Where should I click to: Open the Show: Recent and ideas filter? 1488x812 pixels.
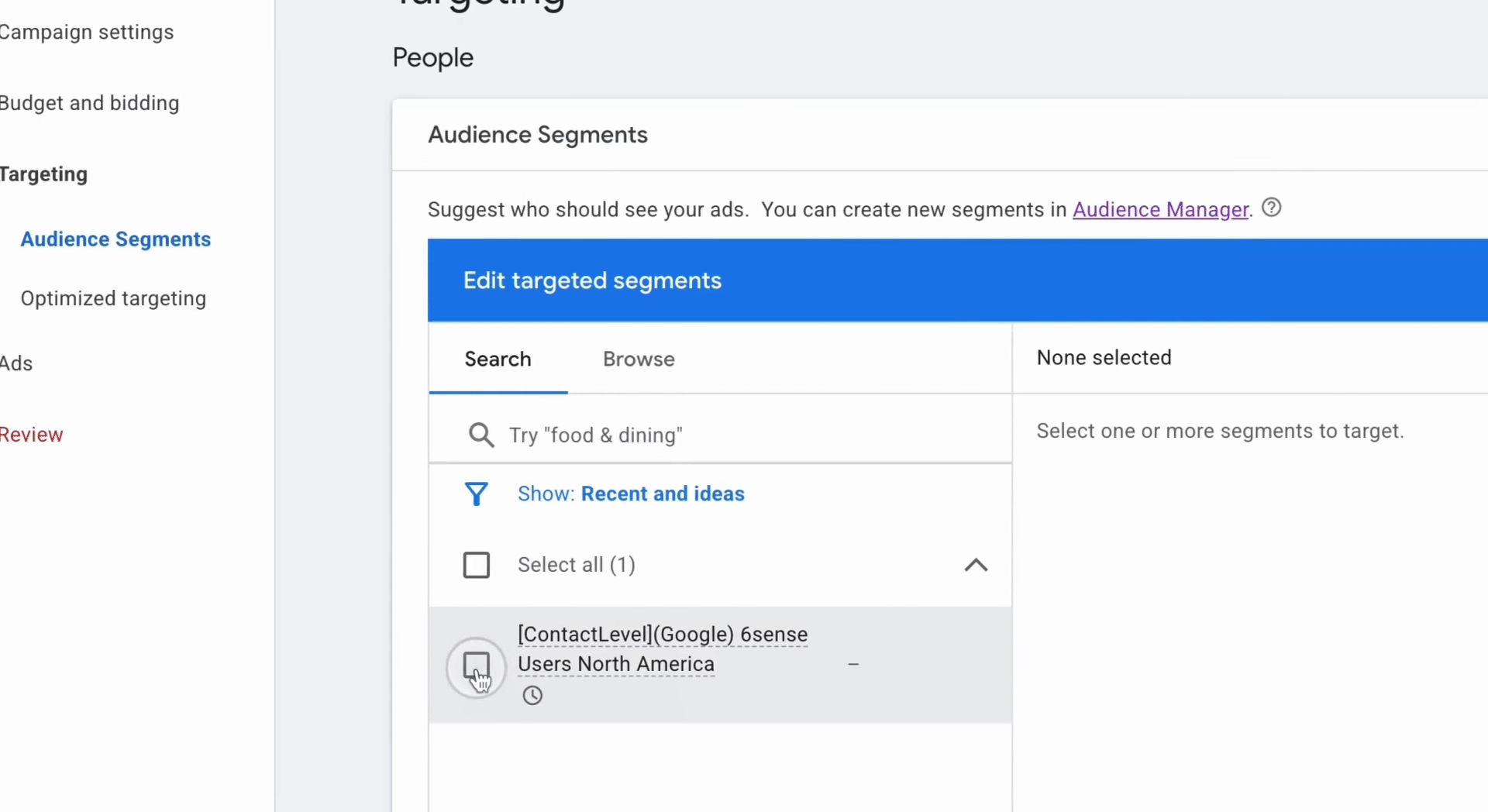(x=631, y=494)
